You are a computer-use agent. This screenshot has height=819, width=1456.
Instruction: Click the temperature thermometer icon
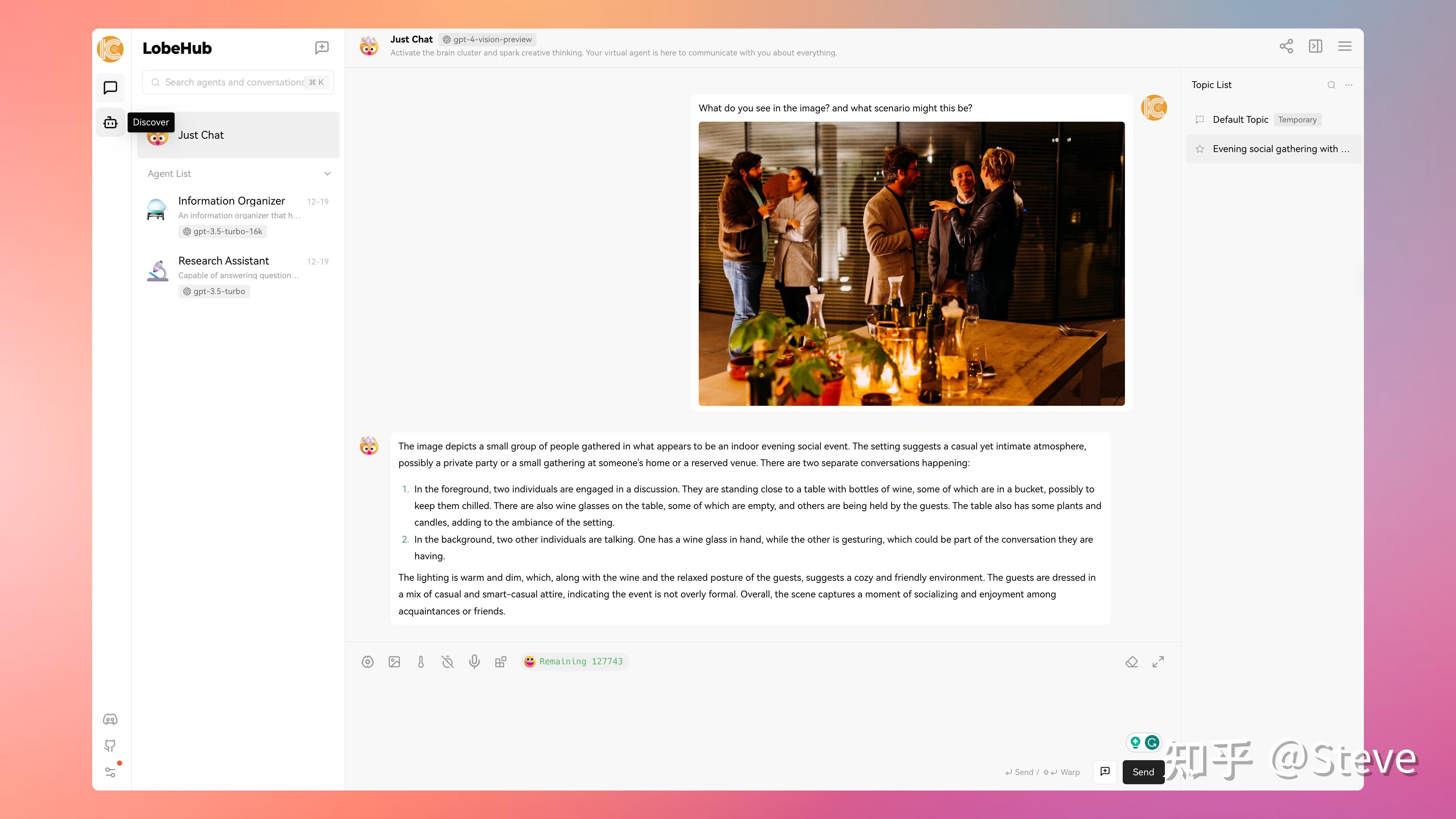pyautogui.click(x=421, y=662)
